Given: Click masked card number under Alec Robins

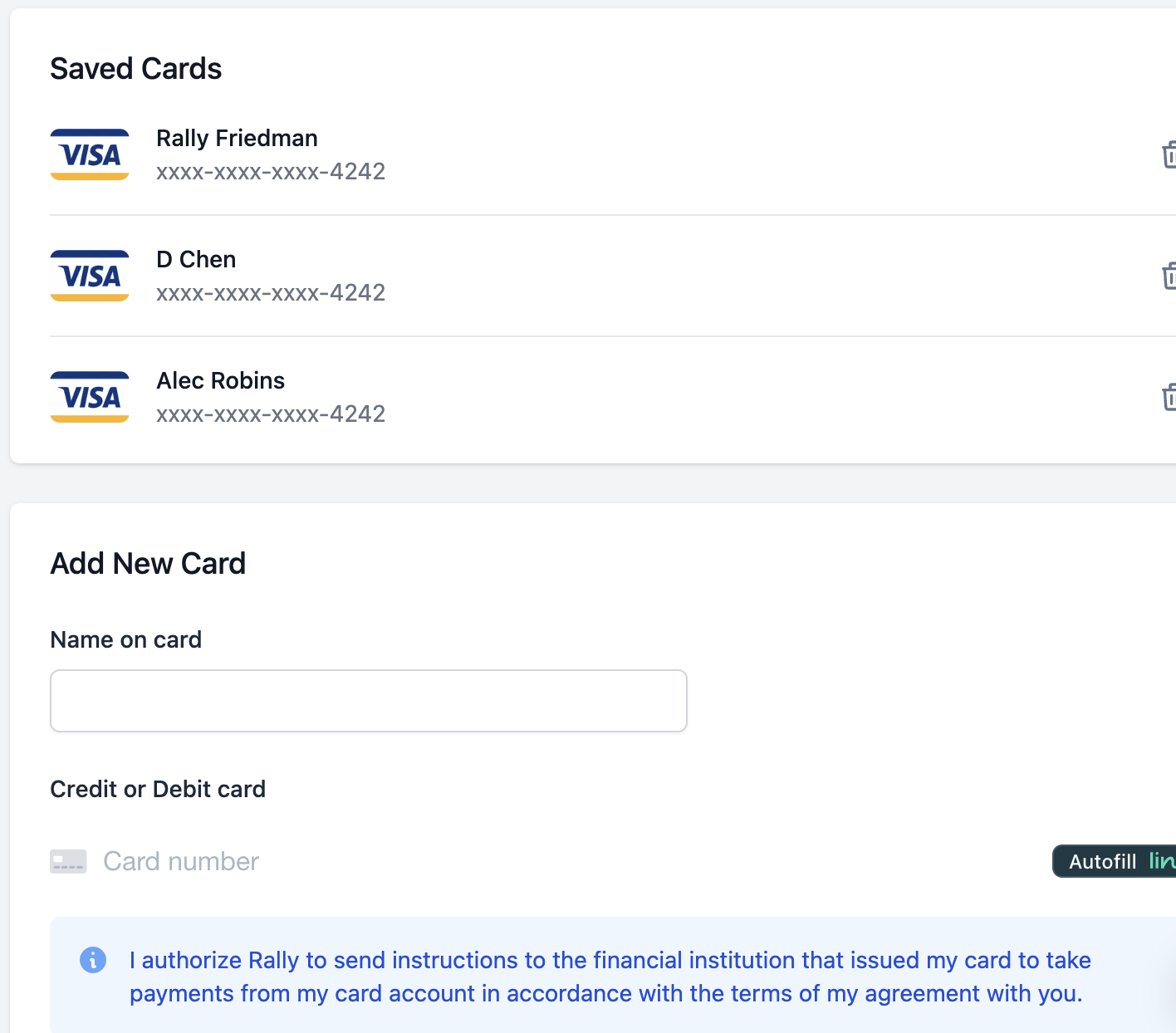Looking at the screenshot, I should pos(271,414).
